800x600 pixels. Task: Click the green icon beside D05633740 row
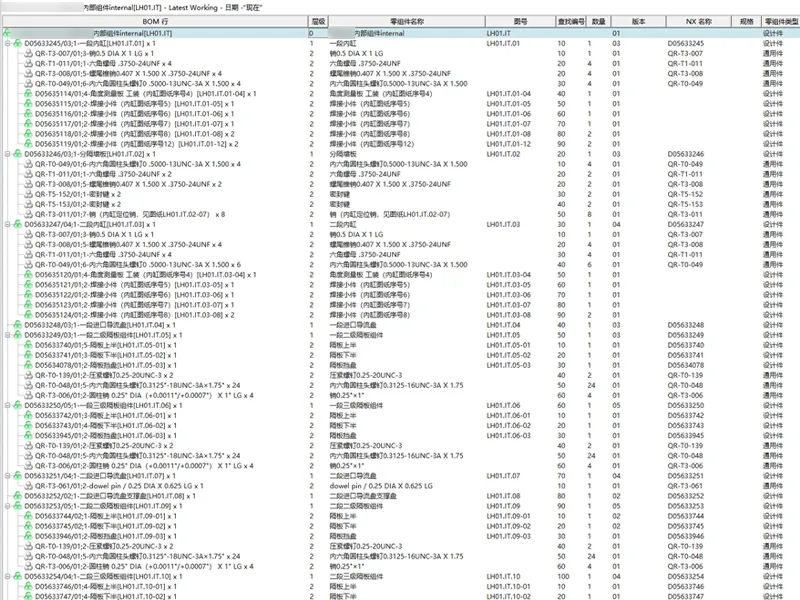point(29,345)
